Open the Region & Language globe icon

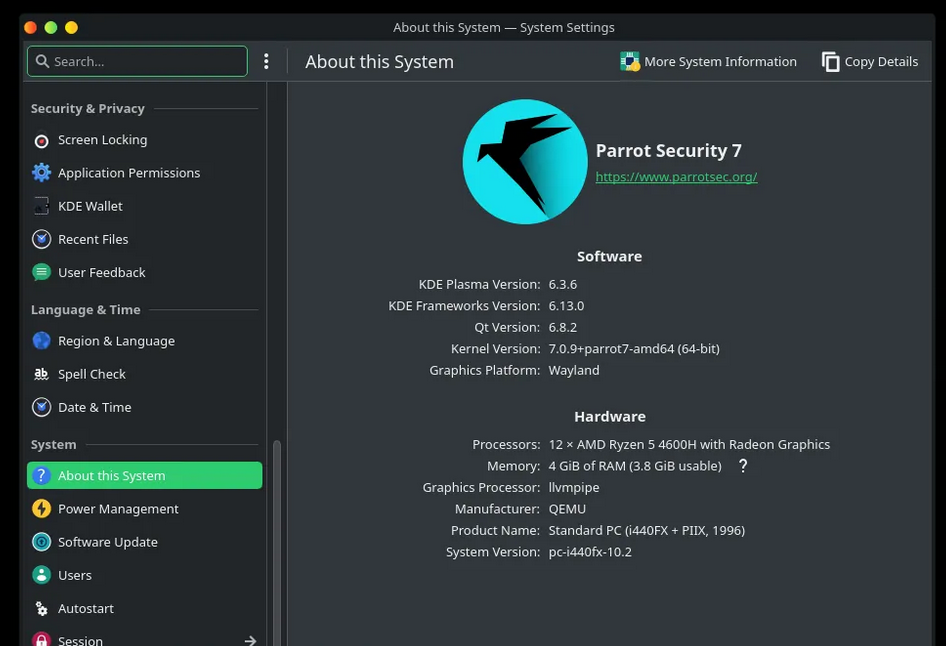41,341
